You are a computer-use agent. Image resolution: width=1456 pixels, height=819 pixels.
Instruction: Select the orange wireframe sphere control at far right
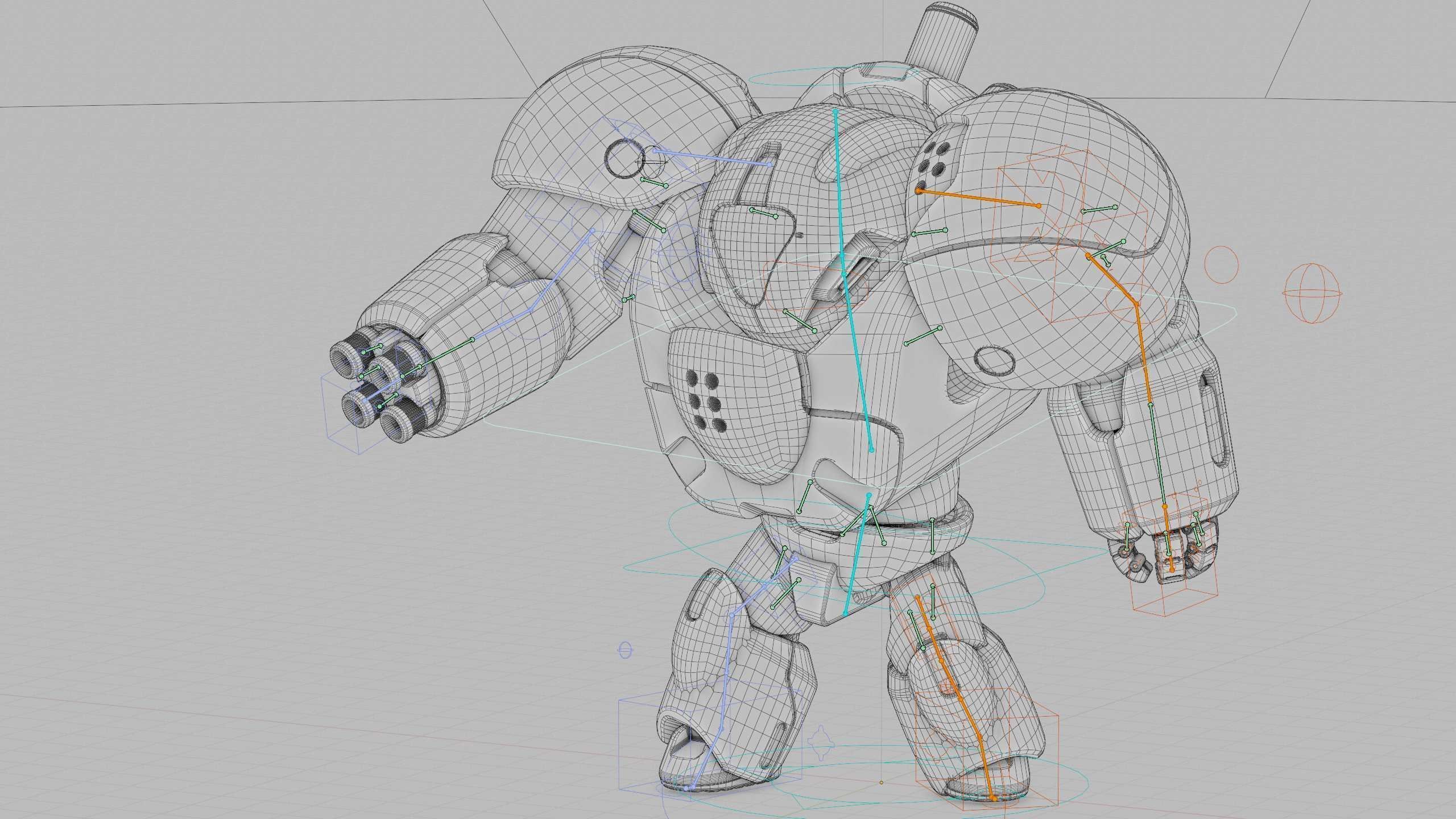(x=1312, y=292)
